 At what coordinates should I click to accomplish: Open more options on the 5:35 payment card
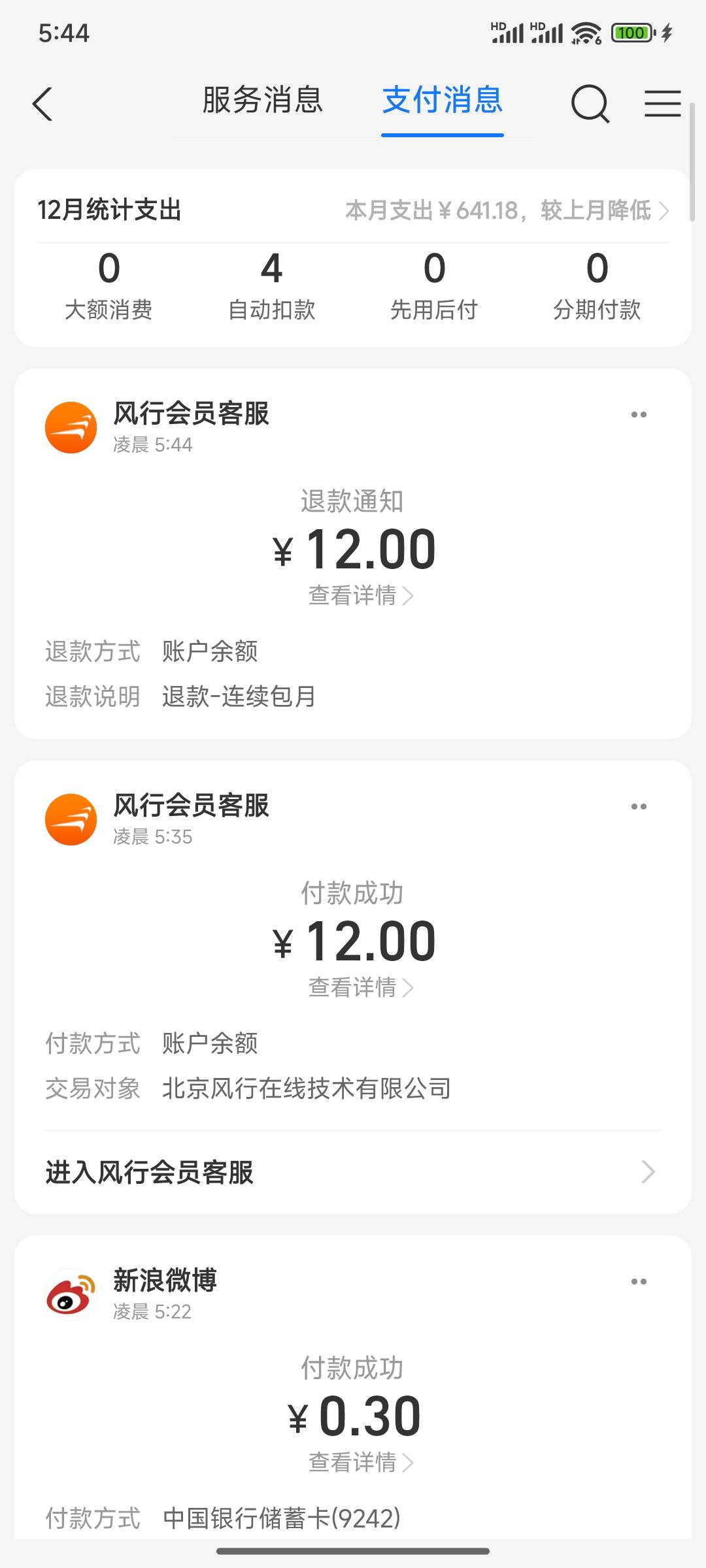tap(639, 806)
